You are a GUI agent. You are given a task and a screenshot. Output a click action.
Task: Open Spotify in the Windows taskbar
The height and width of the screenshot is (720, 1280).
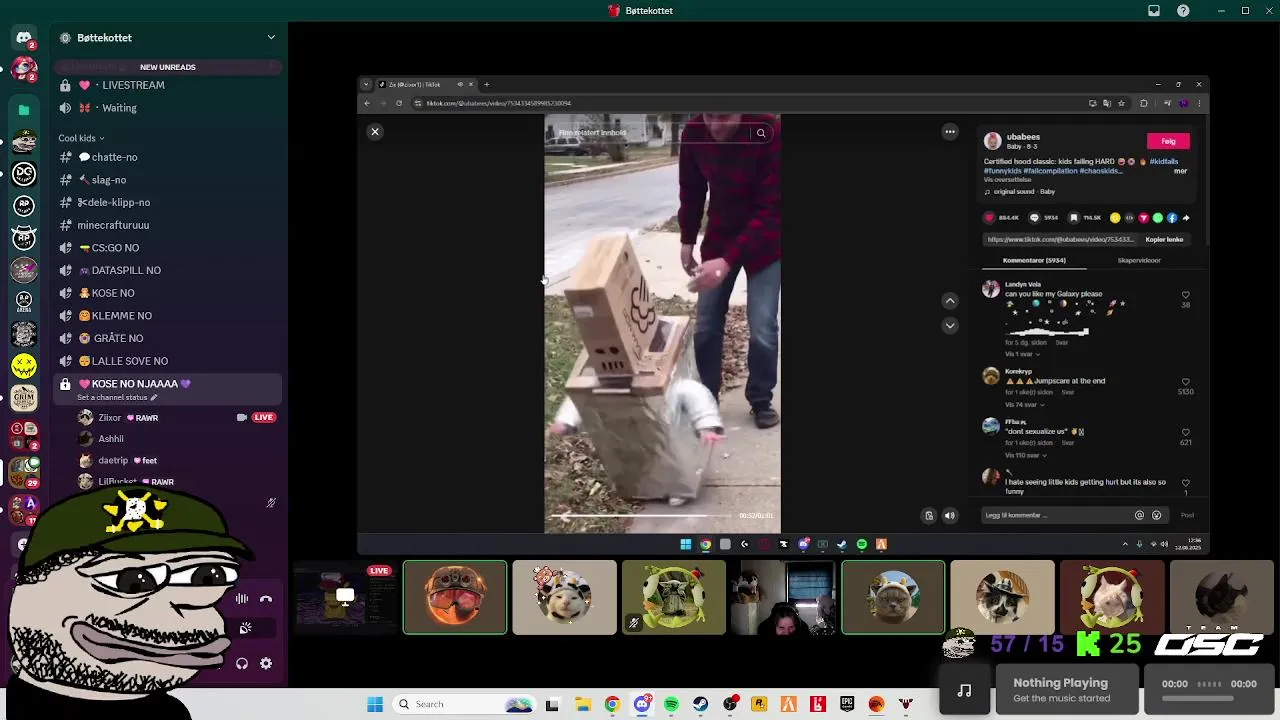[671, 704]
